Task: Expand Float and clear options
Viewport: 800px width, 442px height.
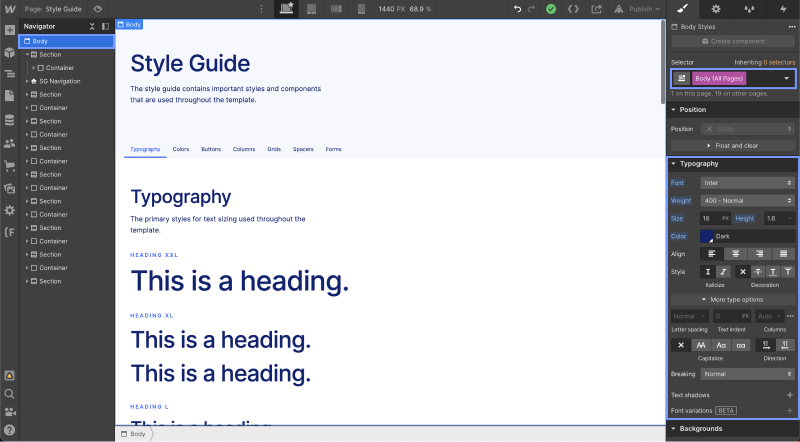Action: 733,145
